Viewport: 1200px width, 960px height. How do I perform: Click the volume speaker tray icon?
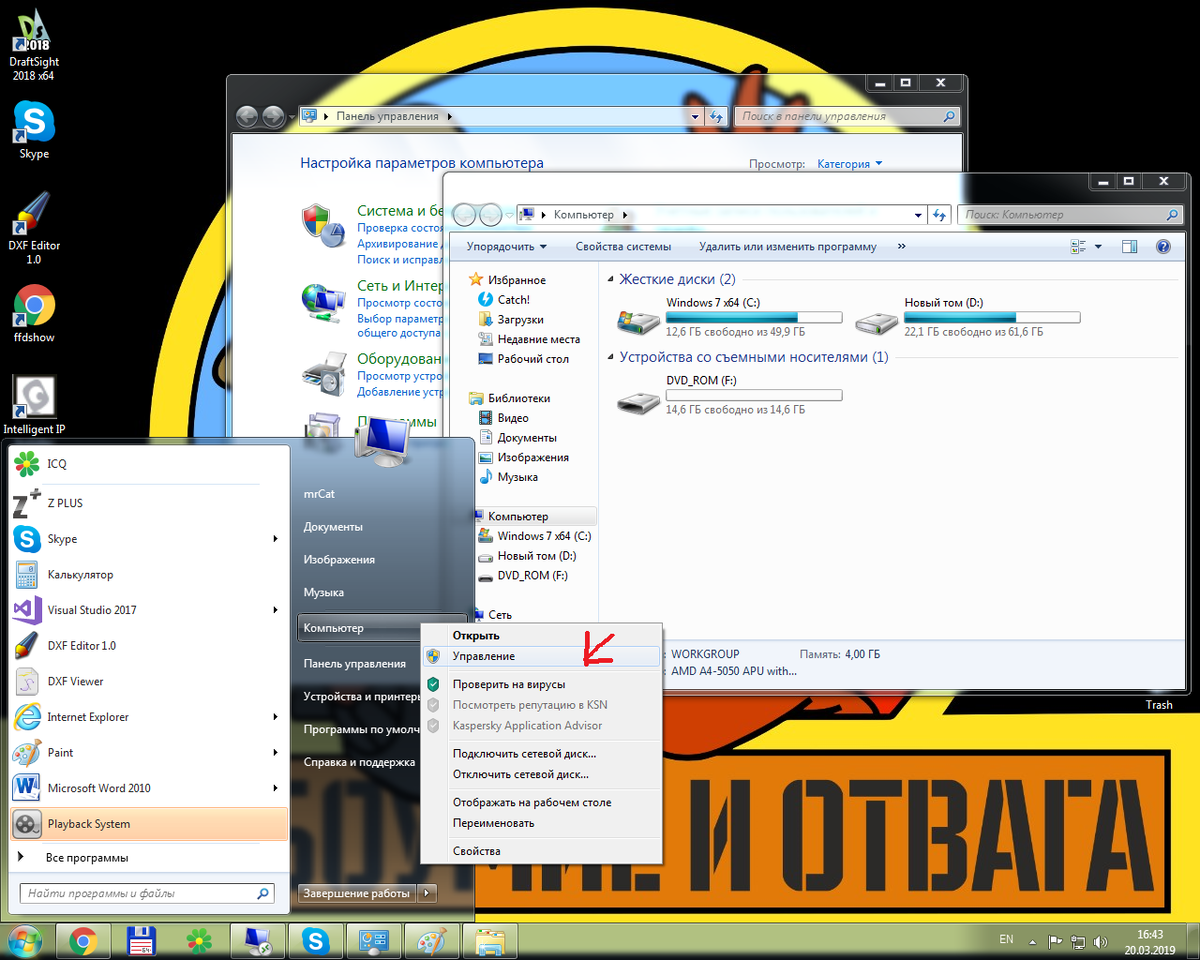coord(1101,941)
